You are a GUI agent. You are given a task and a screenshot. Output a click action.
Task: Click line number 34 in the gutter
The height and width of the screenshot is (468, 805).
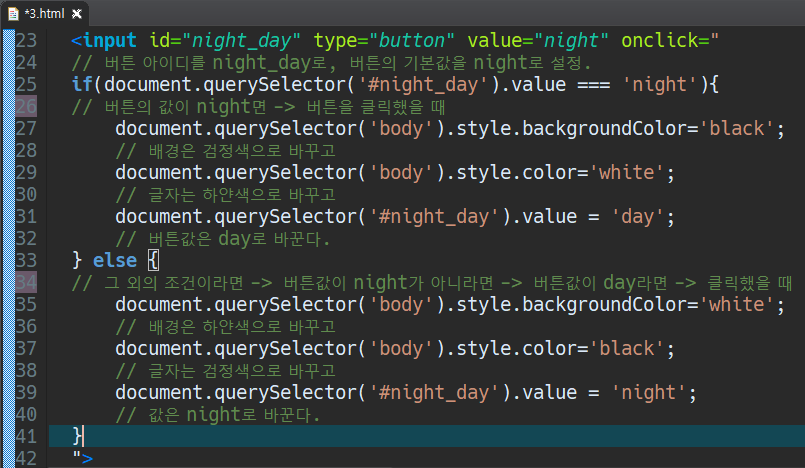click(26, 282)
